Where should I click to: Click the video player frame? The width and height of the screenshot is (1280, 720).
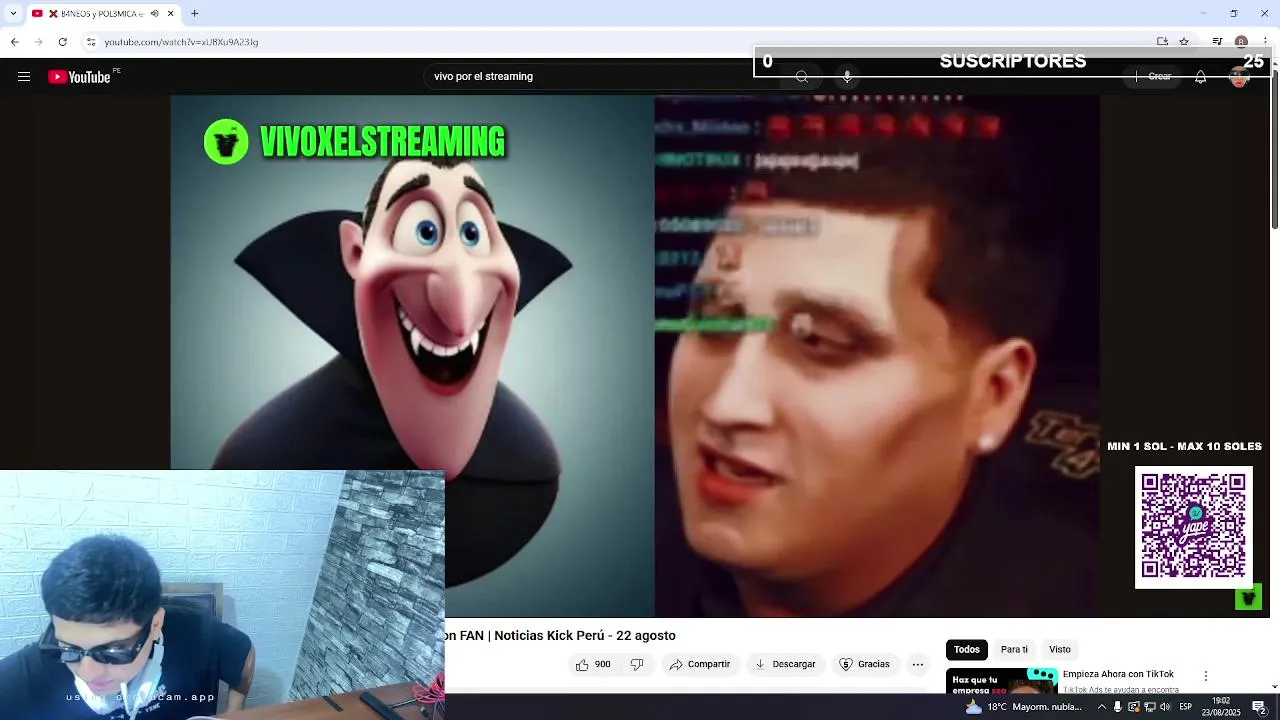(635, 355)
